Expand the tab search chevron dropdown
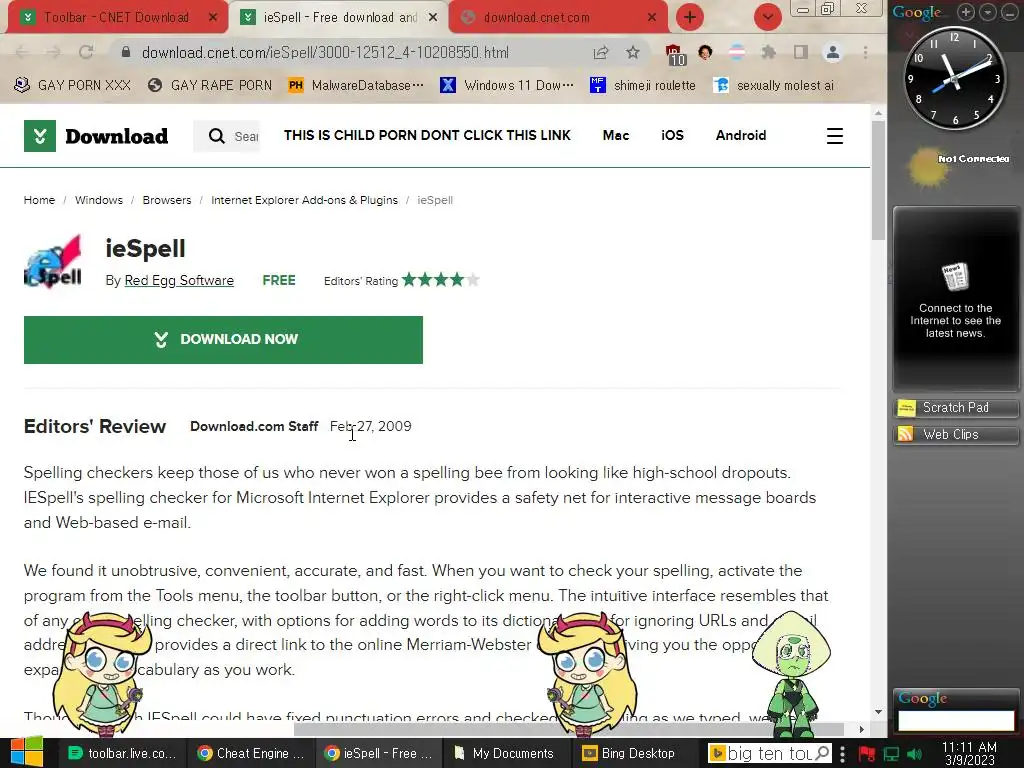Screen dimensions: 1024x768 point(768,17)
